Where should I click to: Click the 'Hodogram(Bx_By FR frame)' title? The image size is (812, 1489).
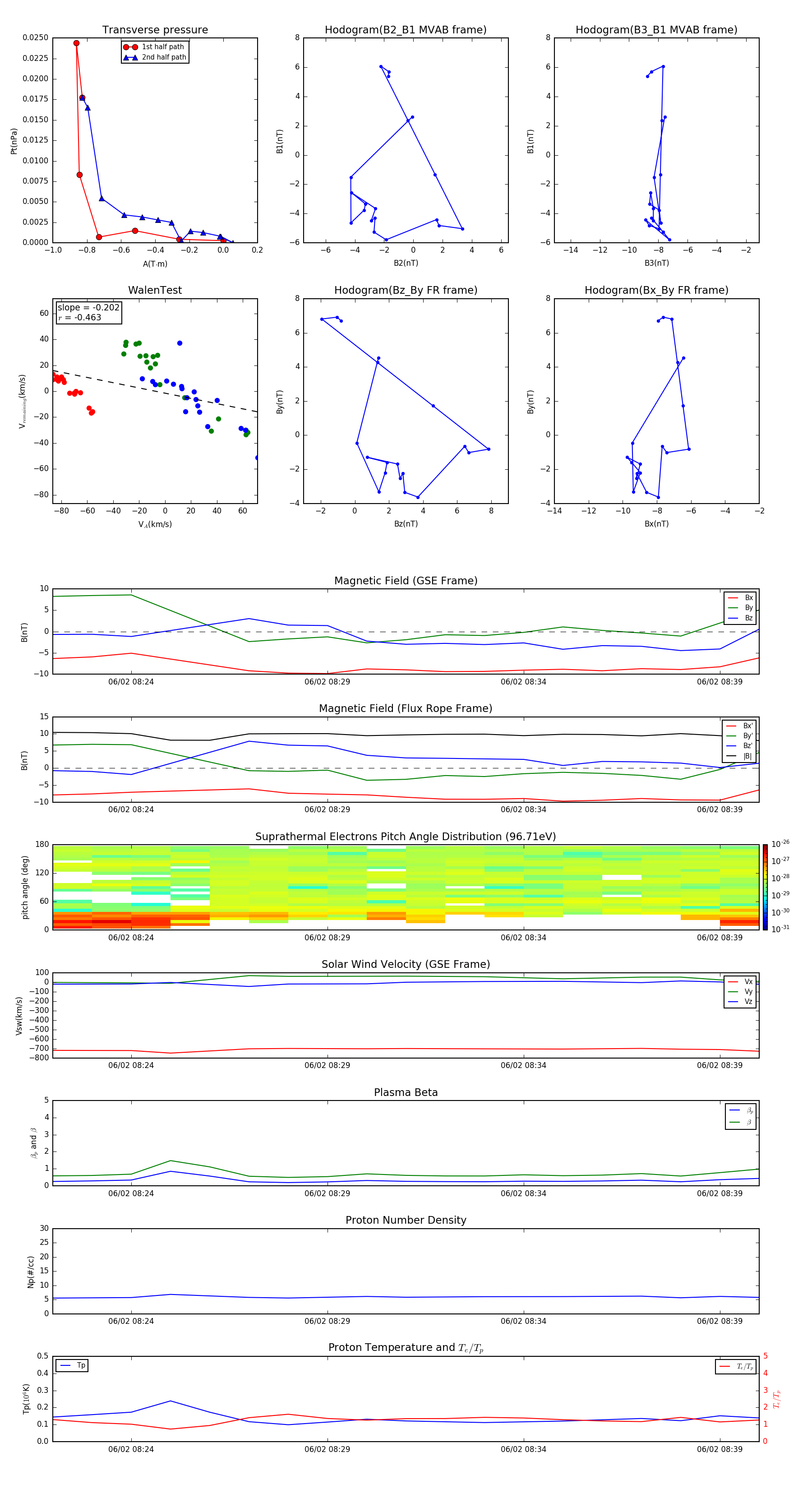point(656,290)
